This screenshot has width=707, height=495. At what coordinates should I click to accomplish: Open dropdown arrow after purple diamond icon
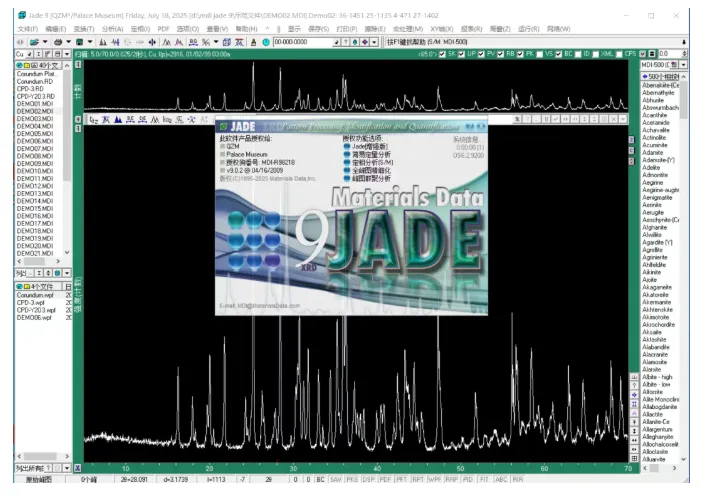point(374,42)
